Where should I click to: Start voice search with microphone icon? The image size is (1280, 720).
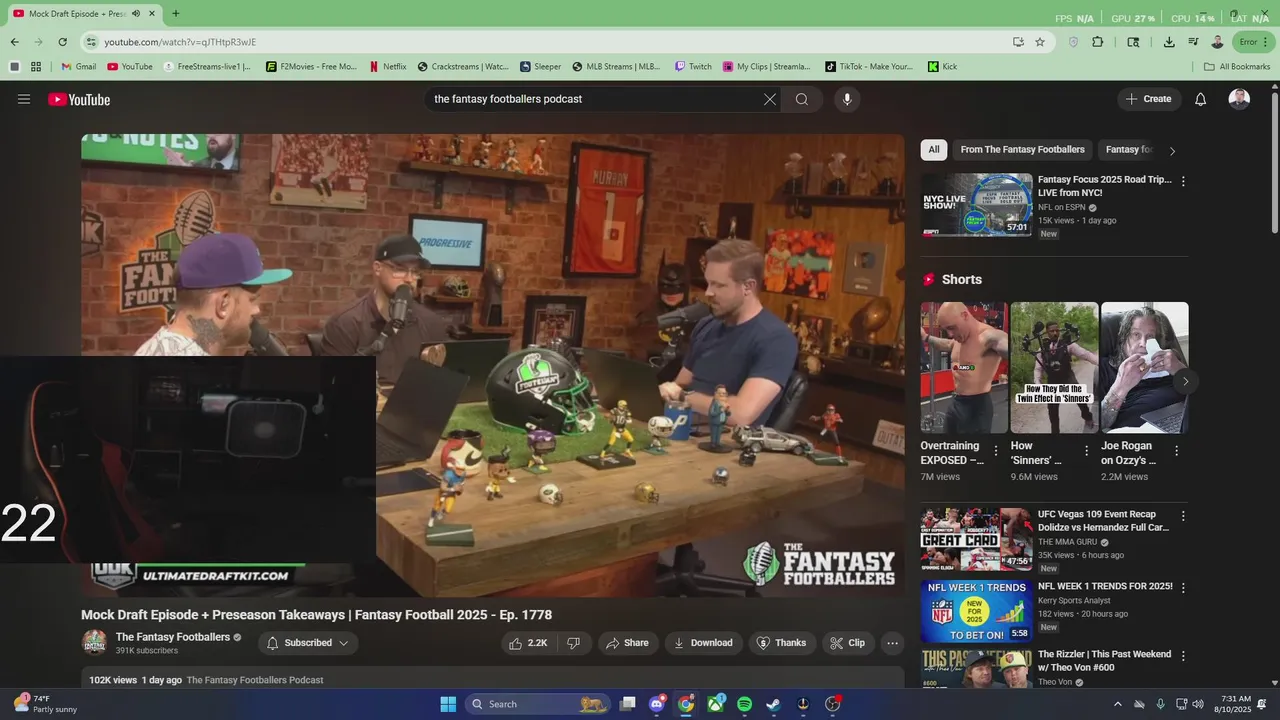click(x=847, y=99)
